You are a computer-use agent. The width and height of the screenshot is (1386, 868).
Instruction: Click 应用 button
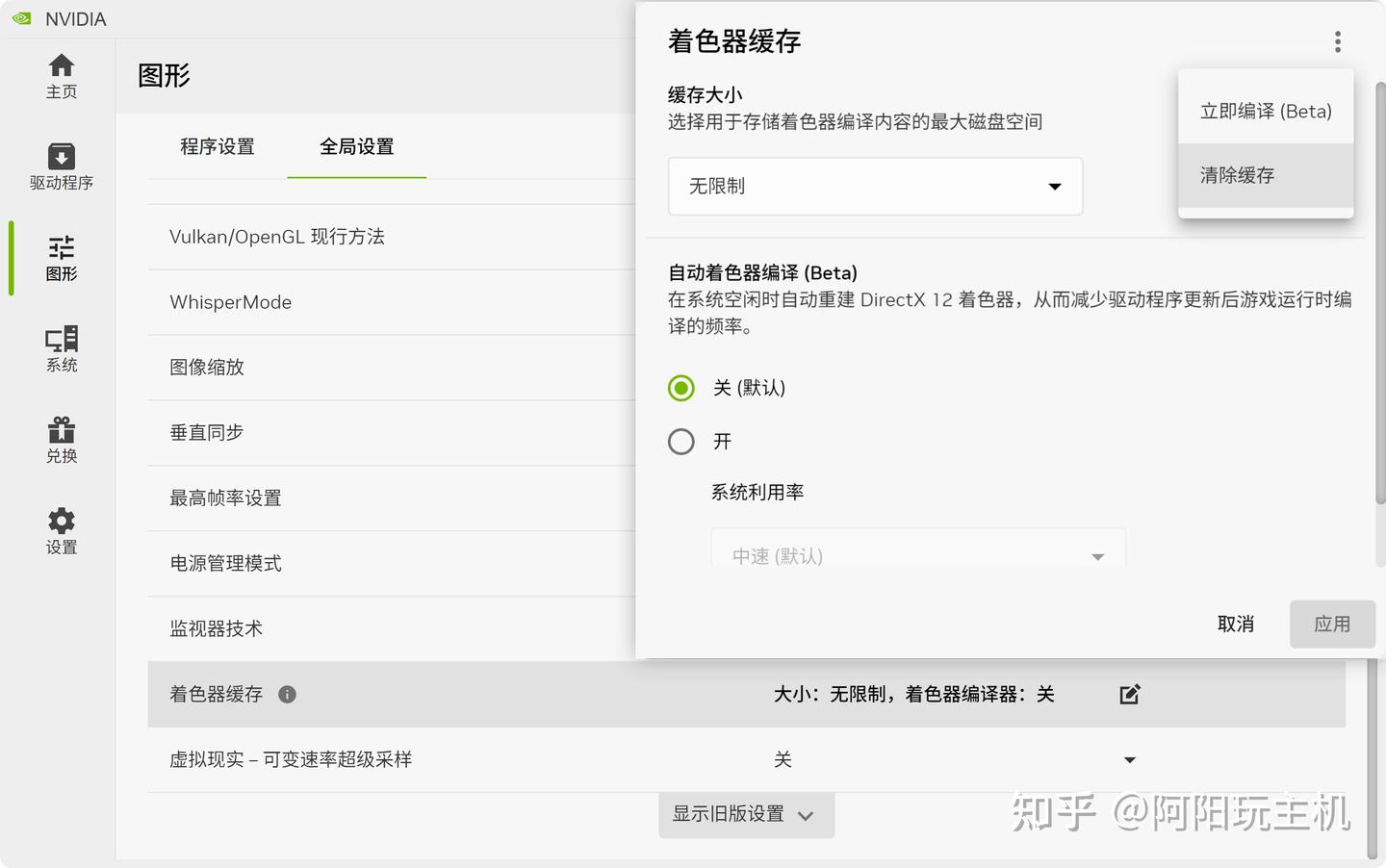[x=1332, y=624]
